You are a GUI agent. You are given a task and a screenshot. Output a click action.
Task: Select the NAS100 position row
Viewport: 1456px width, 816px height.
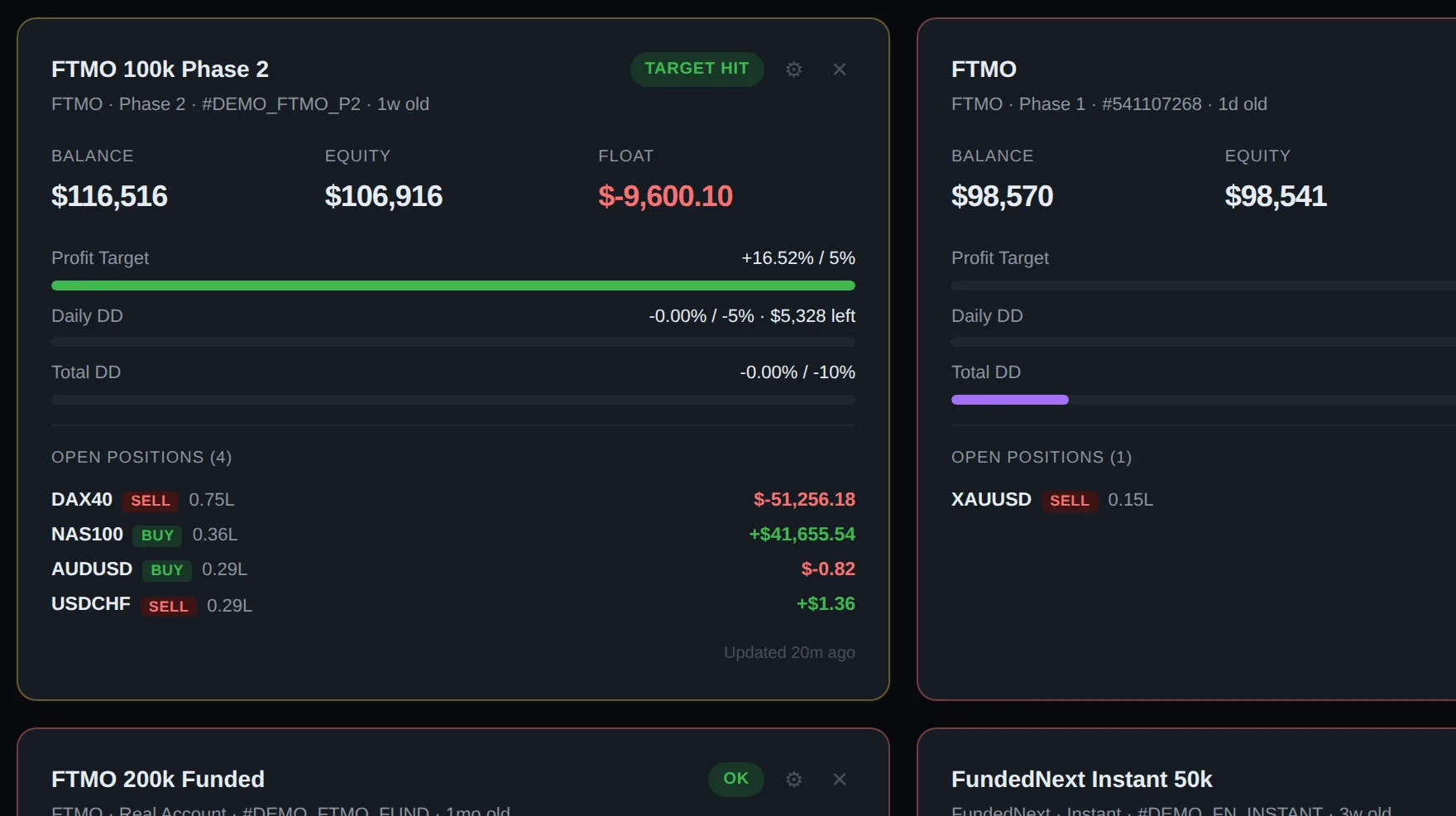453,535
